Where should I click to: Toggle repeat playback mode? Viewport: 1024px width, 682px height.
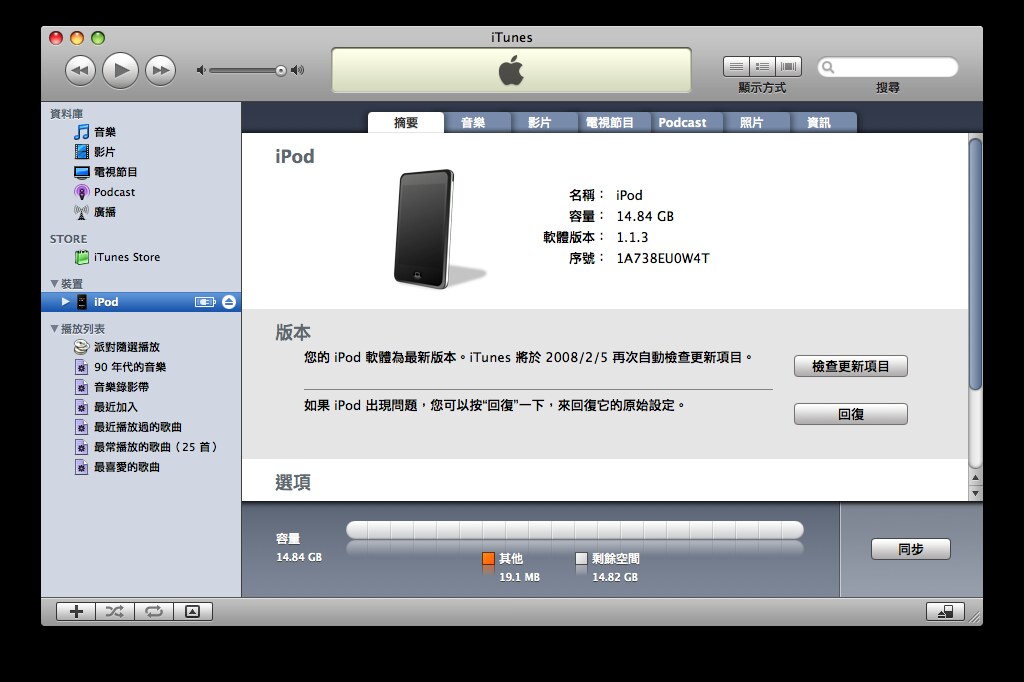click(x=153, y=611)
